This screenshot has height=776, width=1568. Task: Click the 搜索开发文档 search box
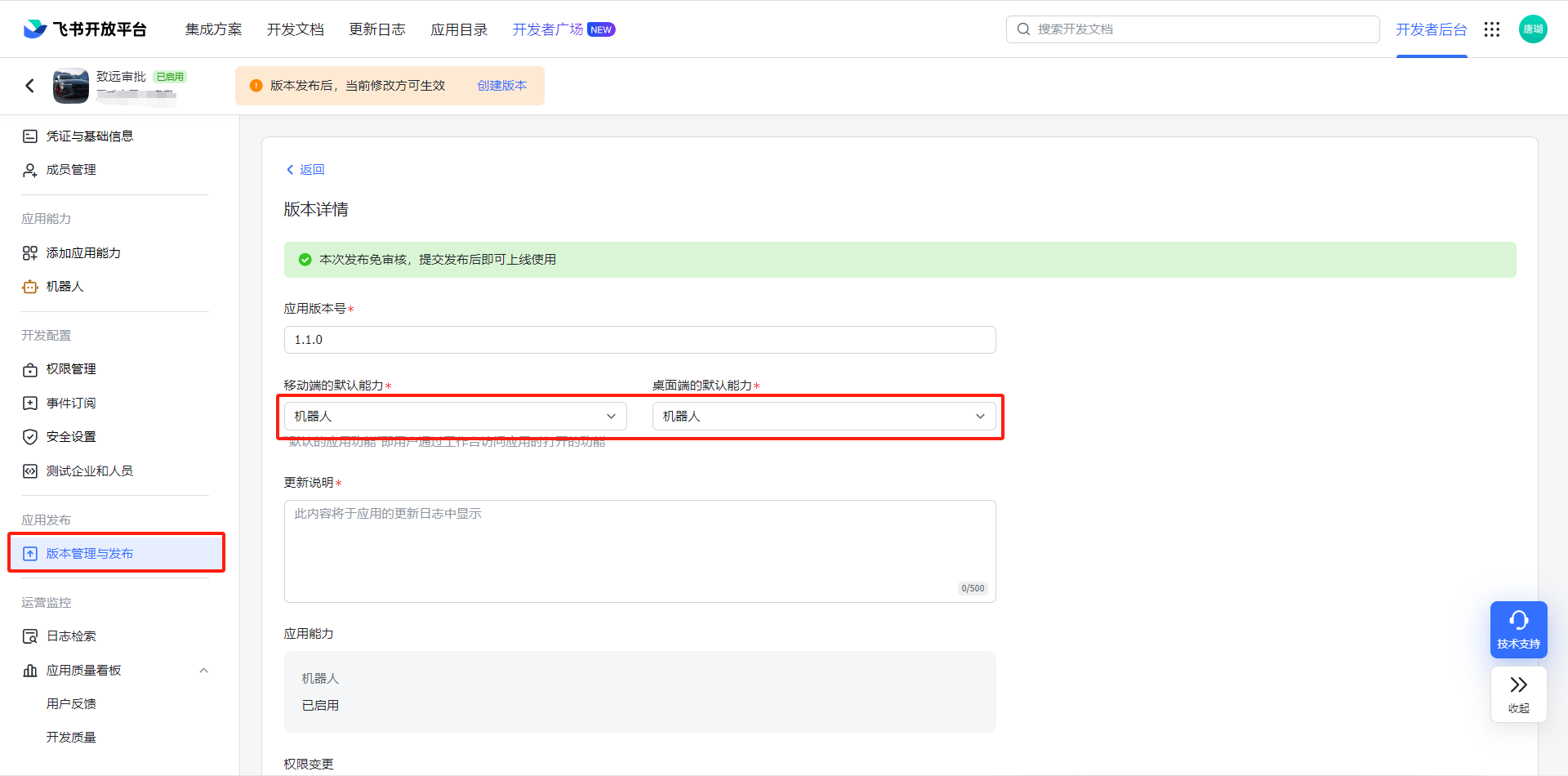pyautogui.click(x=1192, y=29)
